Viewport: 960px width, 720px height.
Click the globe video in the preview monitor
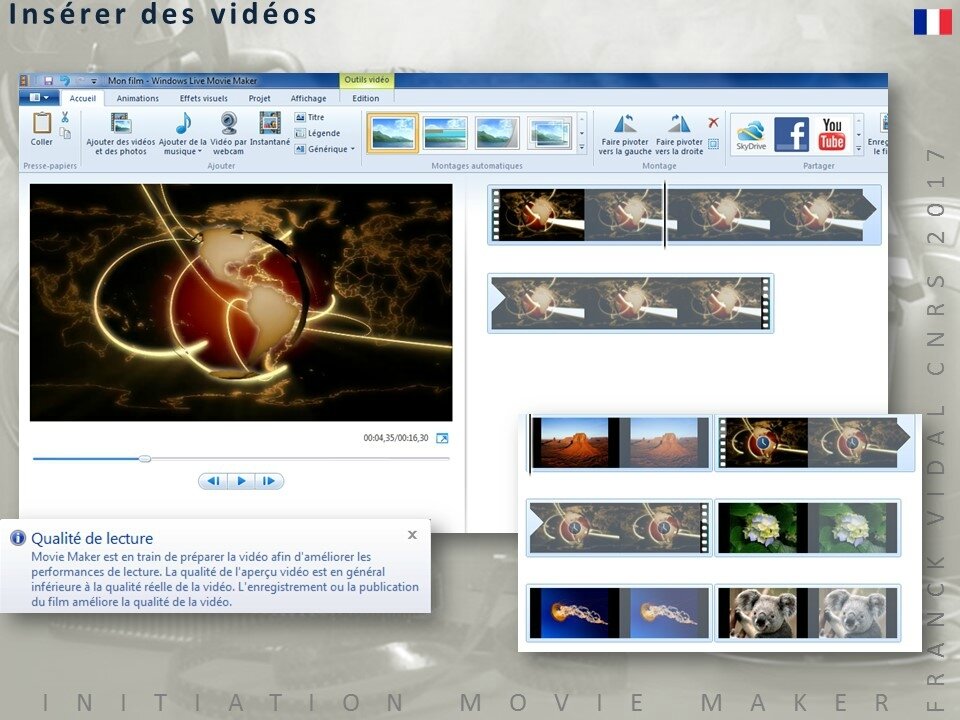pos(241,302)
